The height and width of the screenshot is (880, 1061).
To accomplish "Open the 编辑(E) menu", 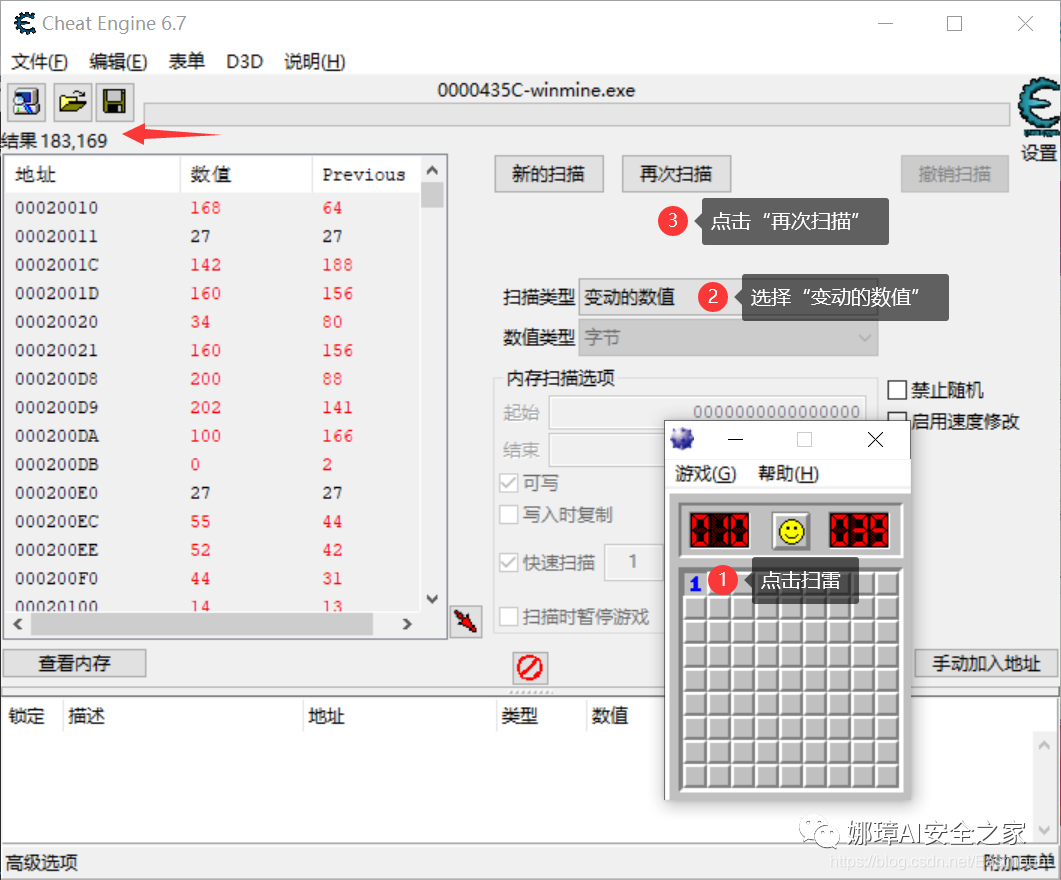I will click(118, 62).
